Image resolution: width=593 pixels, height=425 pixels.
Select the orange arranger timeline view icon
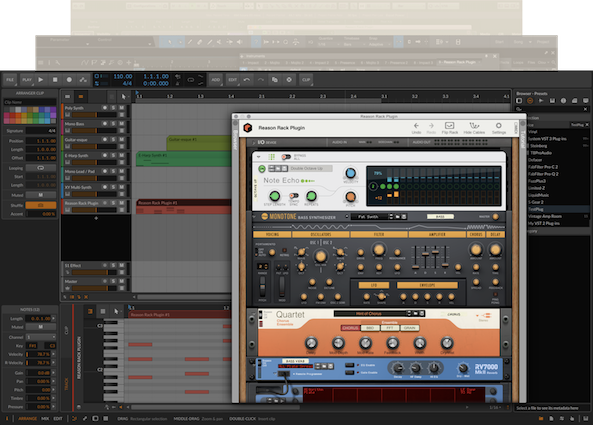pyautogui.click(x=81, y=97)
